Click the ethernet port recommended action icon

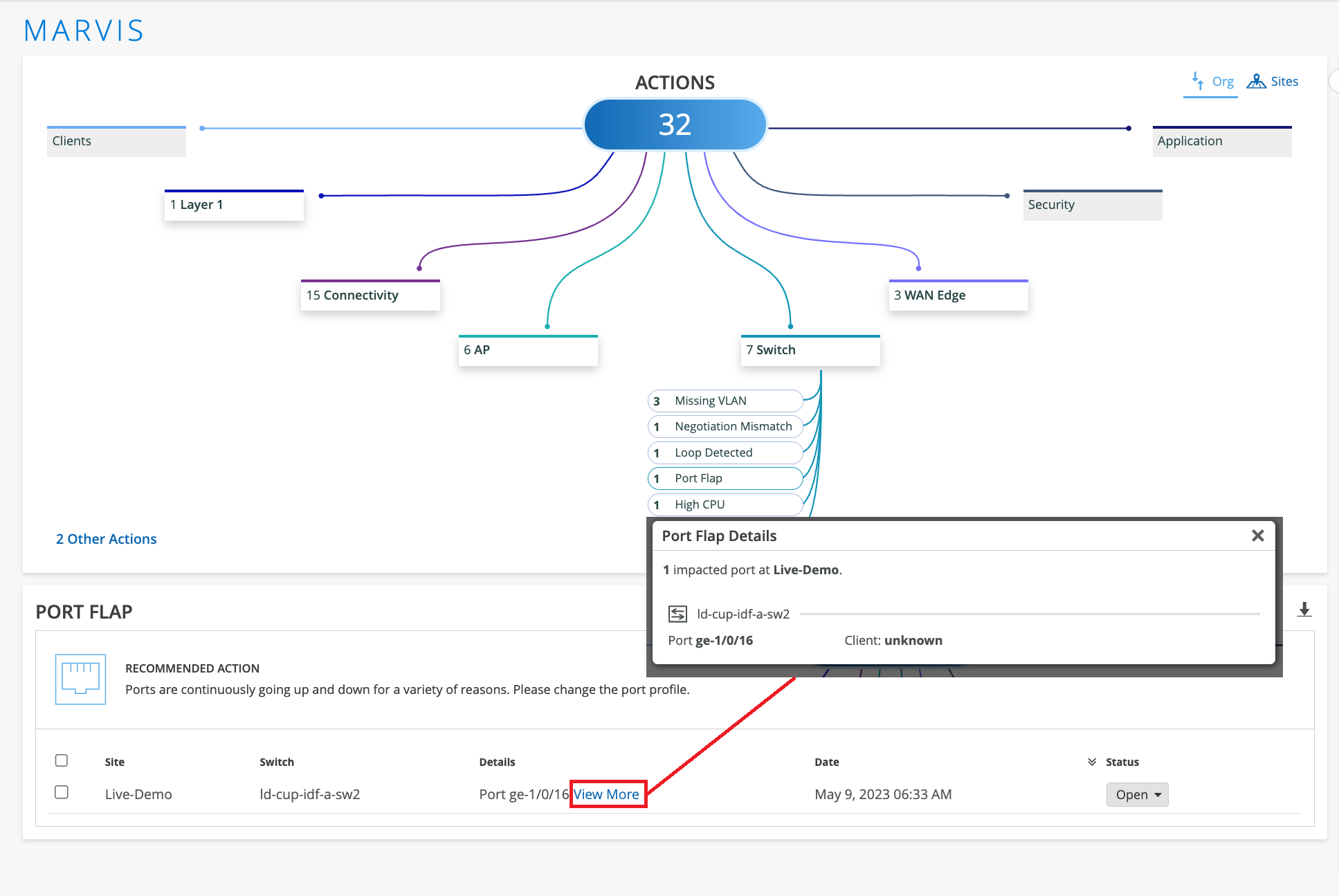pos(80,679)
